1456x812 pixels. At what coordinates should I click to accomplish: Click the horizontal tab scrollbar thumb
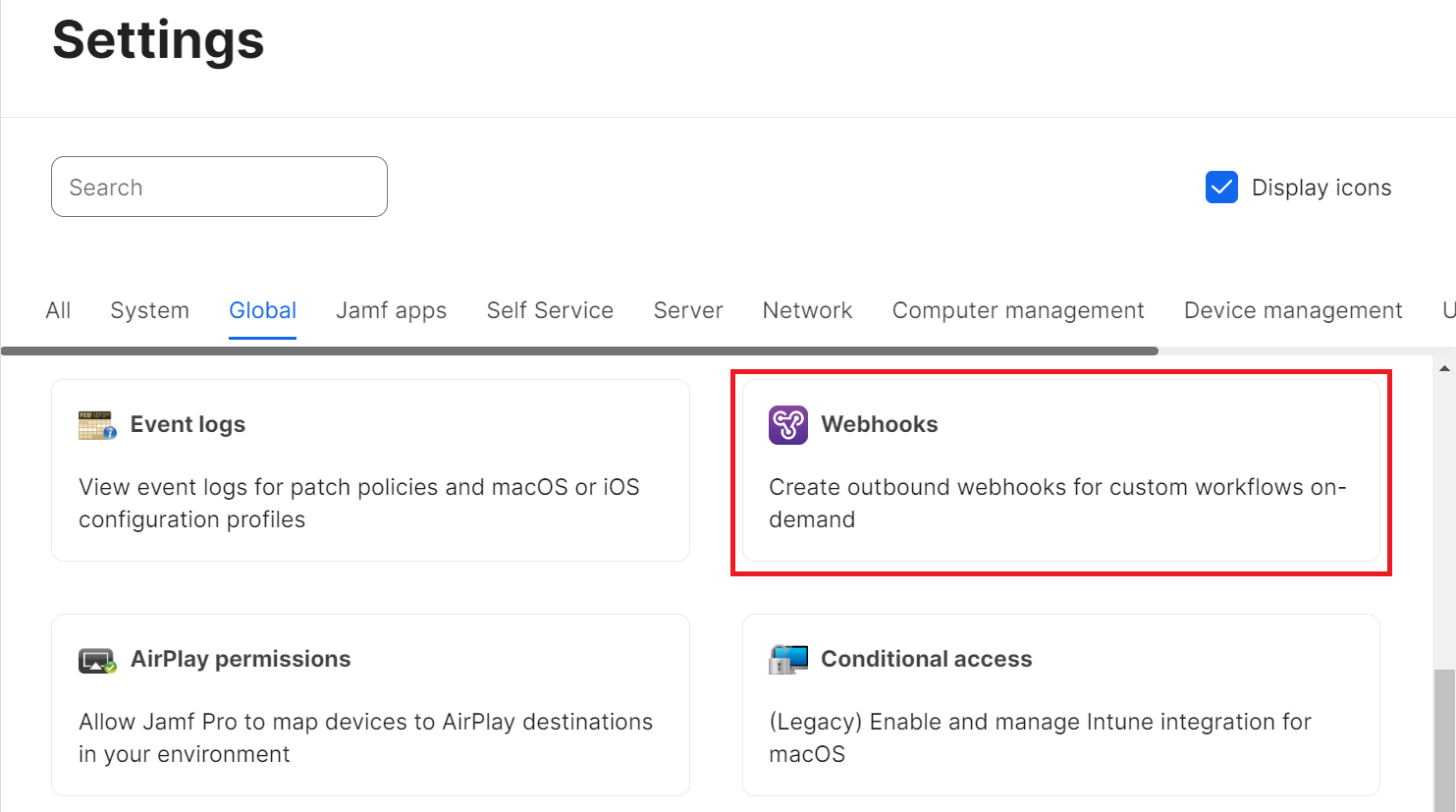(579, 351)
